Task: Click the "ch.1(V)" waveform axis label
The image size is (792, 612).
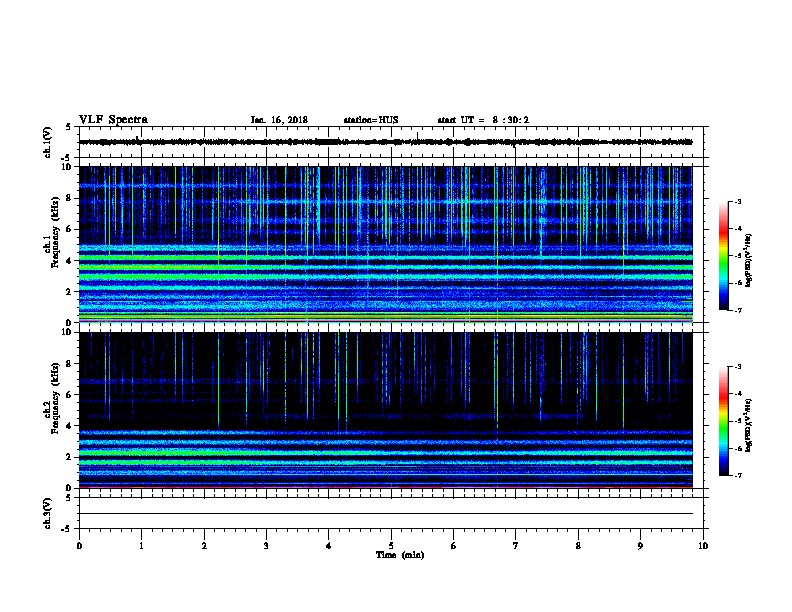Action: tap(47, 142)
